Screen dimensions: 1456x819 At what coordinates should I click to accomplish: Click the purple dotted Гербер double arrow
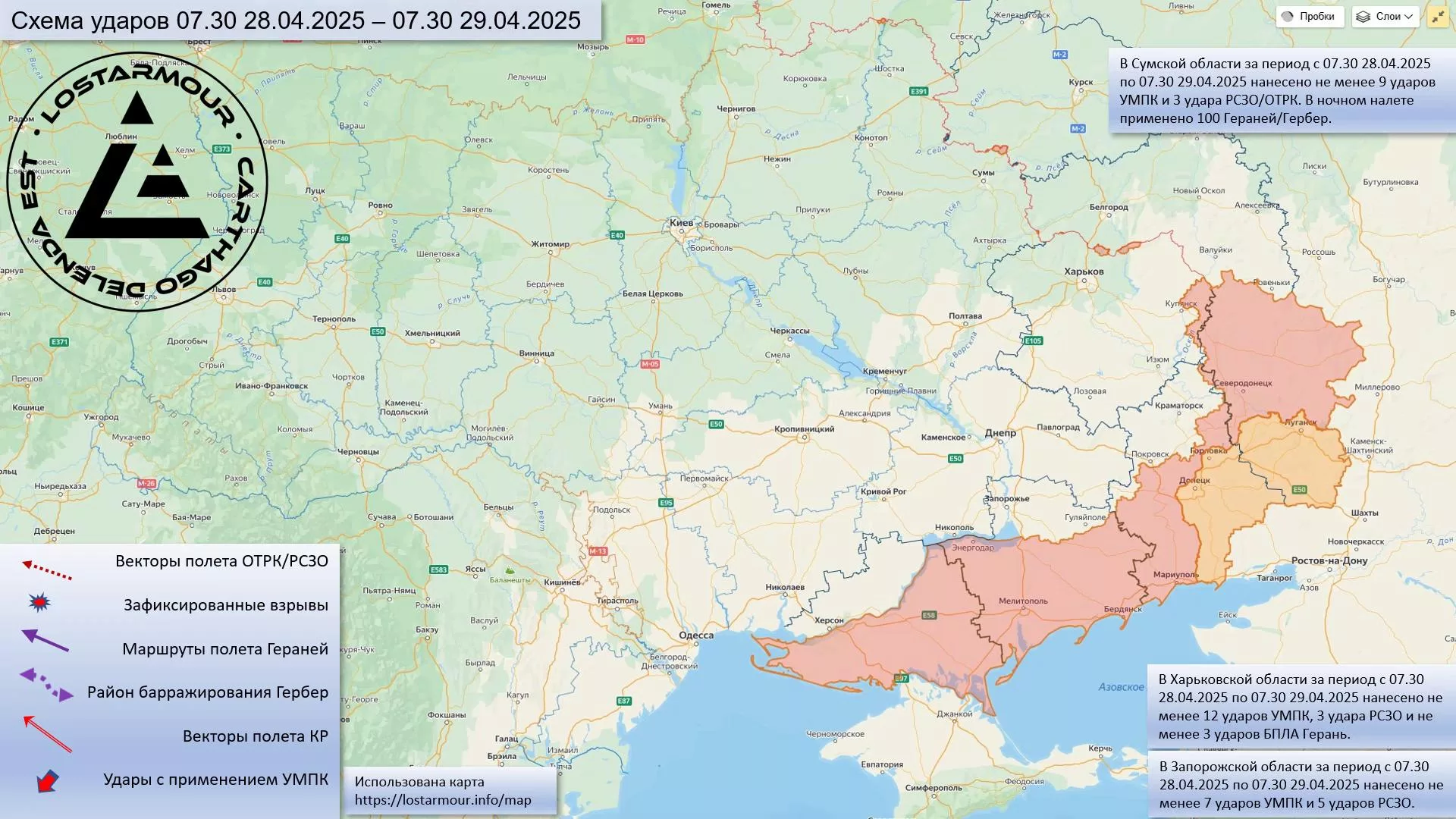pyautogui.click(x=46, y=684)
